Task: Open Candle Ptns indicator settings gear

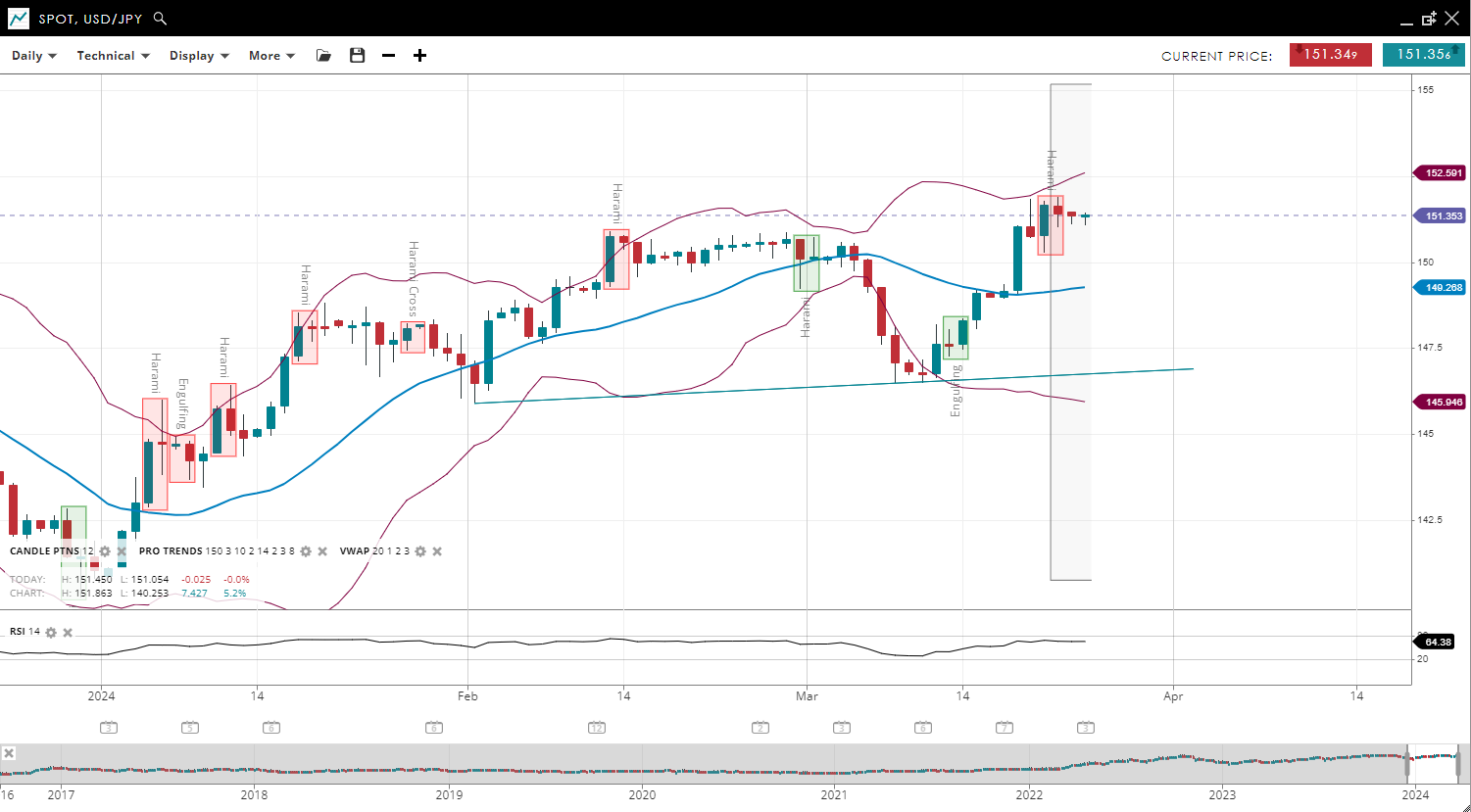Action: (x=105, y=551)
